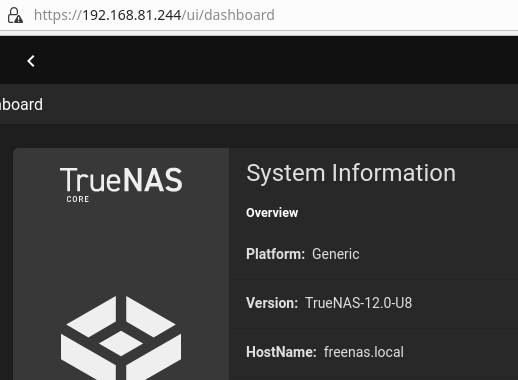This screenshot has width=518, height=380.
Task: Click the https:// prefix in the address bar
Action: tap(58, 15)
